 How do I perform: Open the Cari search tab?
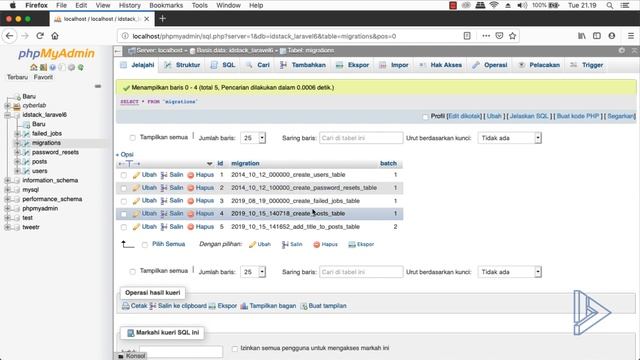(x=258, y=65)
